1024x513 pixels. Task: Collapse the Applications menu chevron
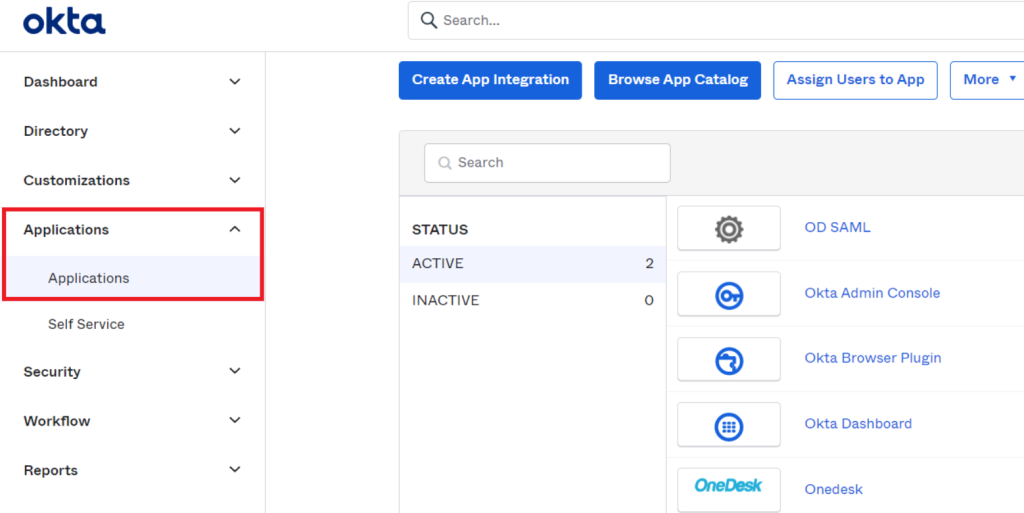pos(235,230)
